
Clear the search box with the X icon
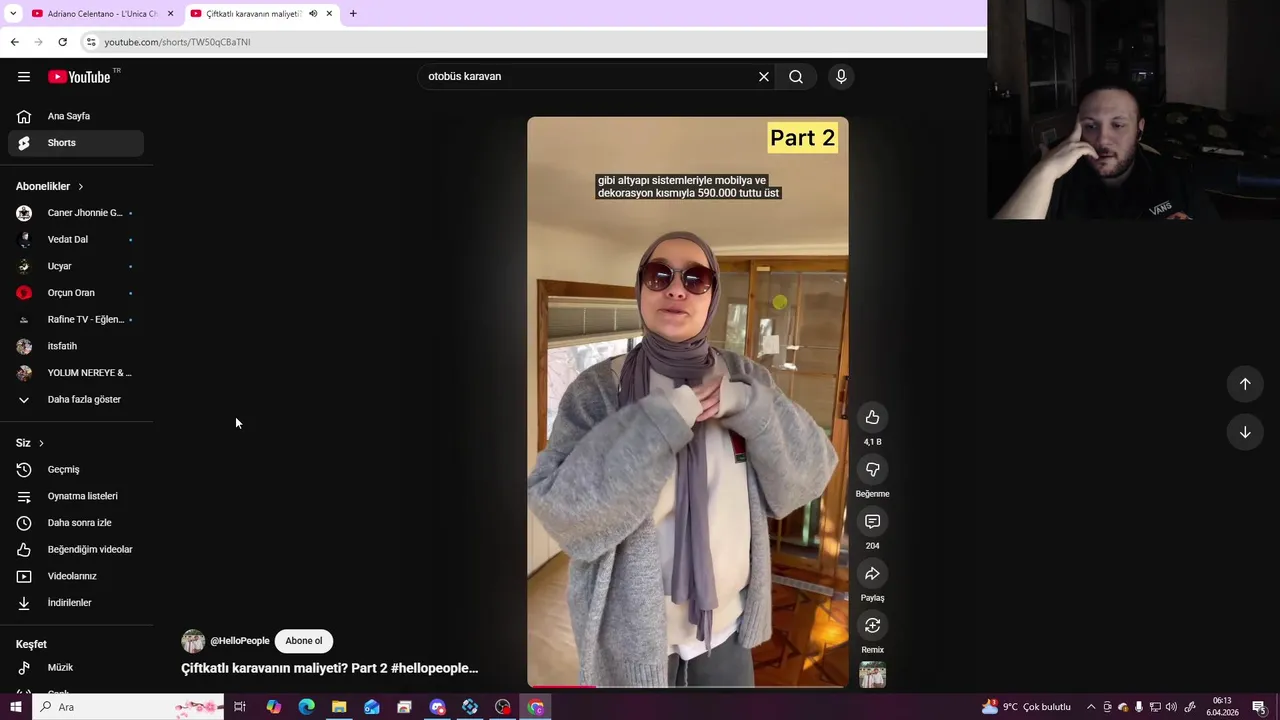(764, 76)
